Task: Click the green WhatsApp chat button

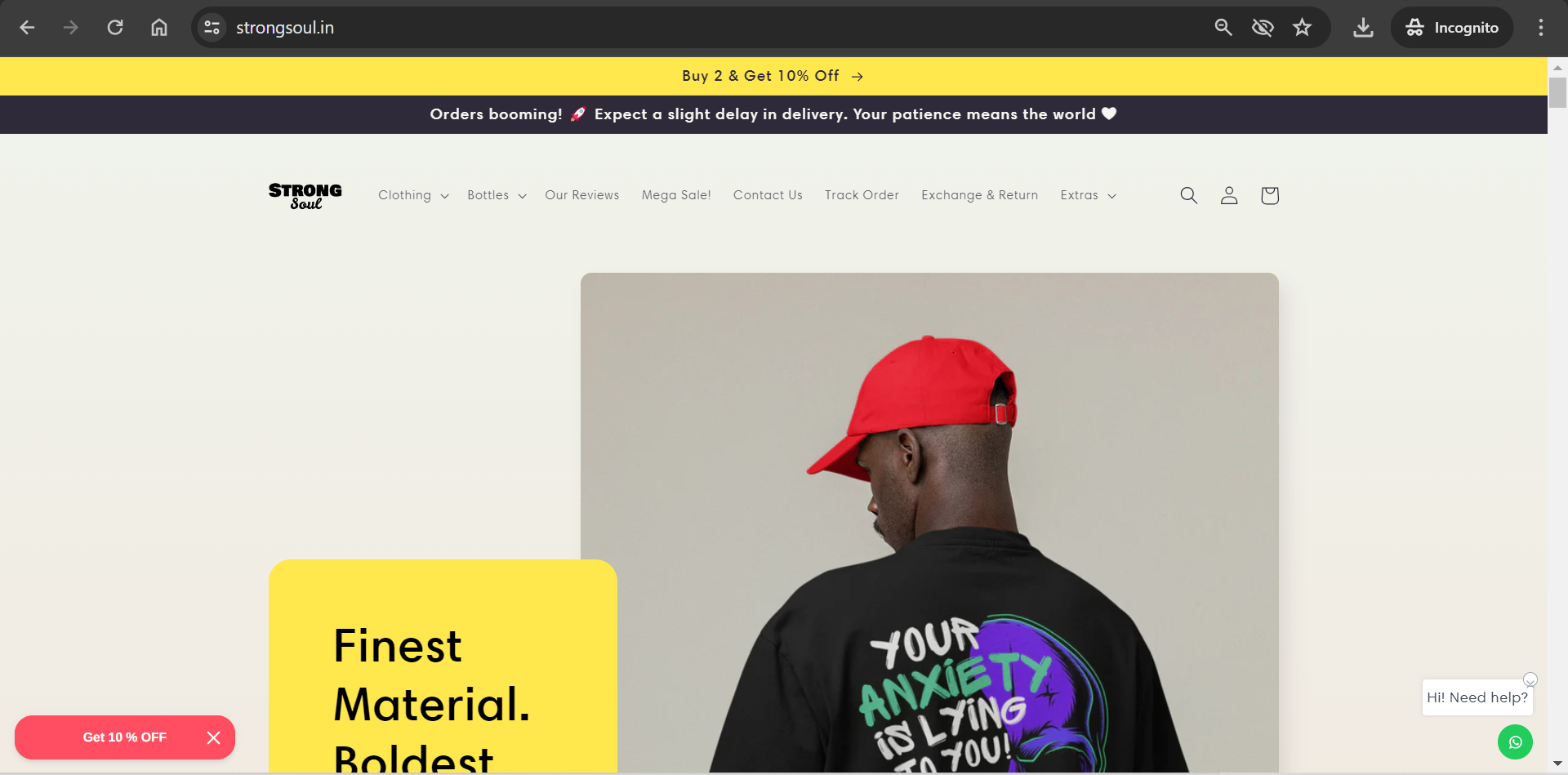Action: pyautogui.click(x=1515, y=742)
